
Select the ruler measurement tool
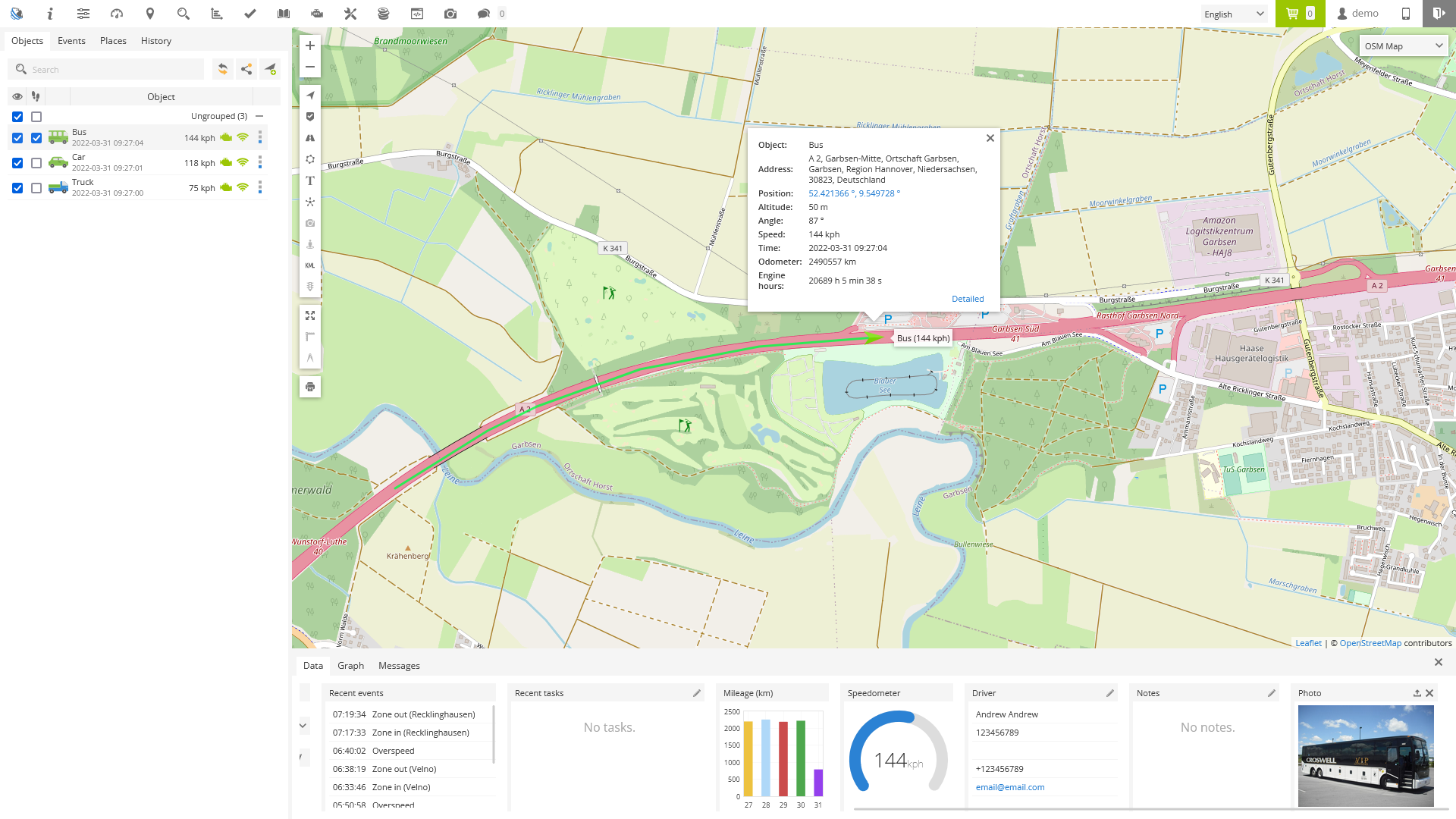(x=309, y=337)
